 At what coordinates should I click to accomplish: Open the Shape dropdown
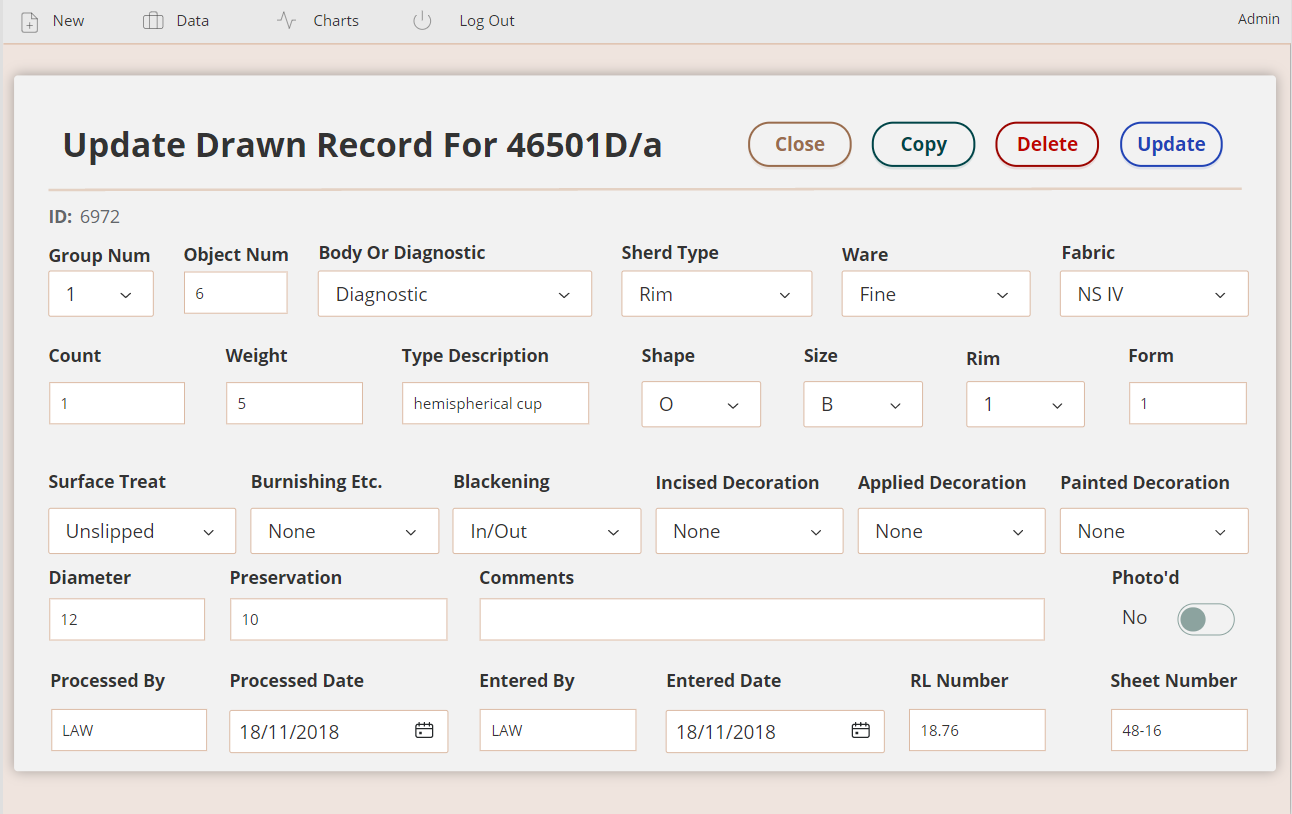pos(701,404)
